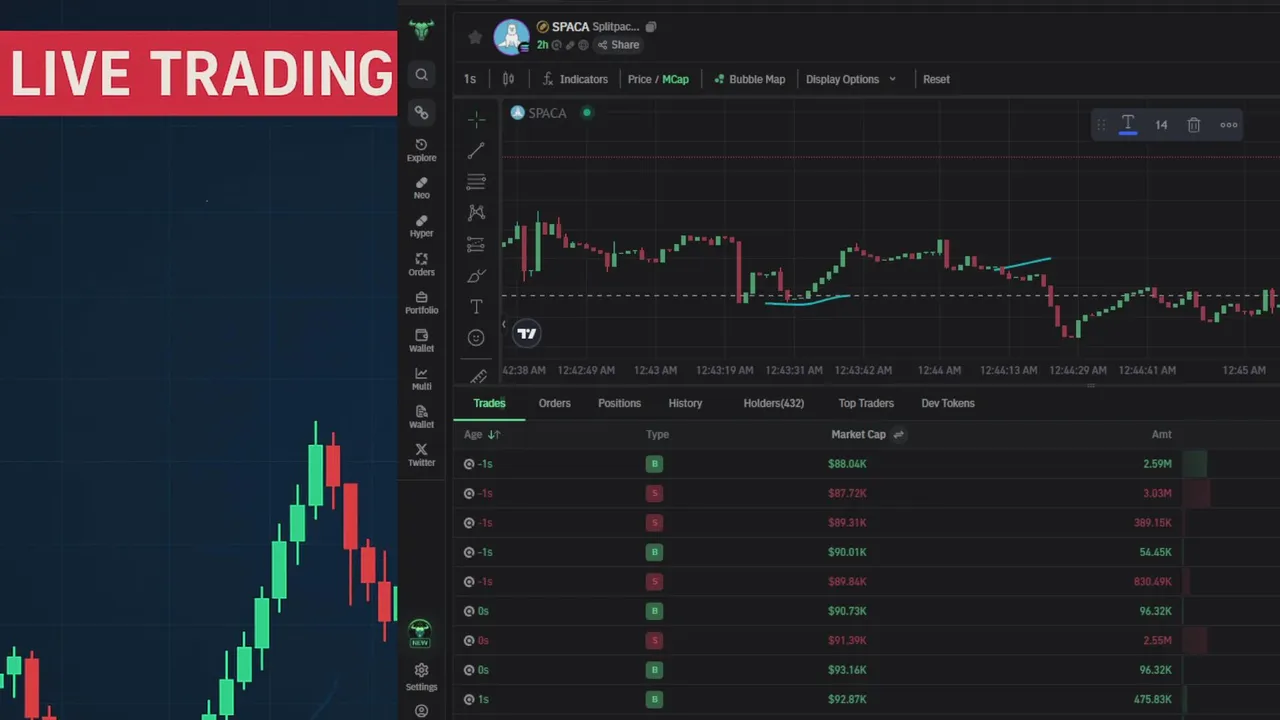Open the candlestick chart type selector

(x=508, y=79)
